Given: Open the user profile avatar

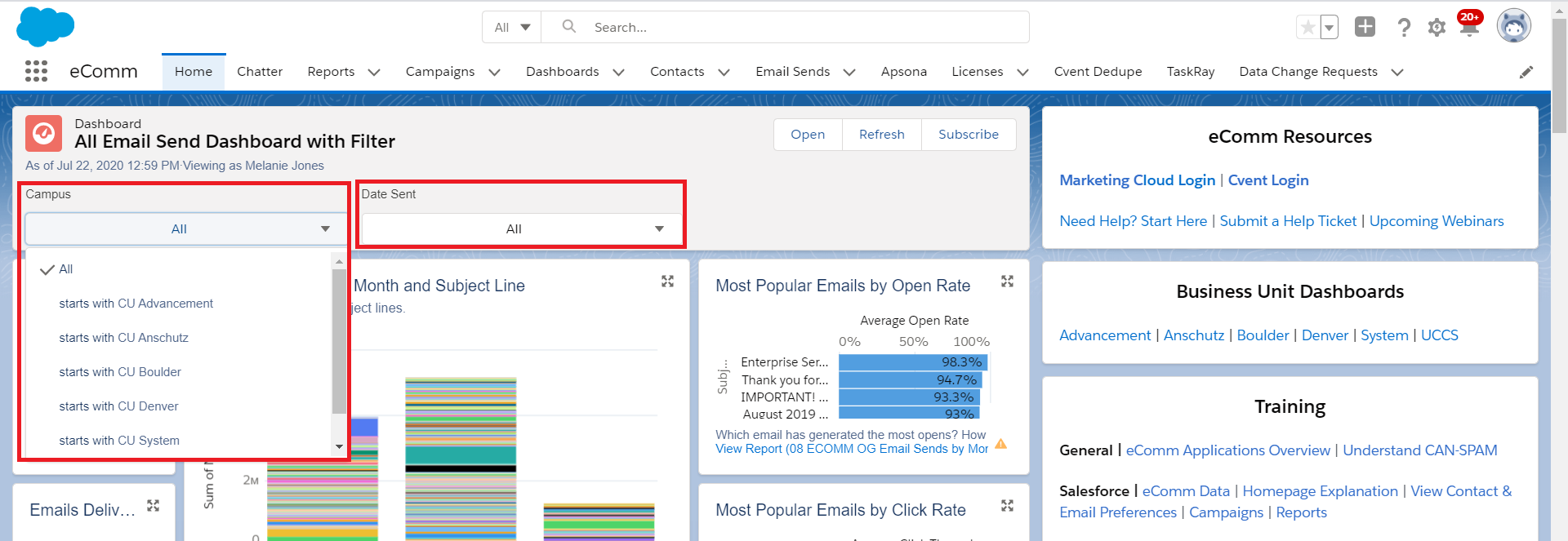Looking at the screenshot, I should 1514,26.
